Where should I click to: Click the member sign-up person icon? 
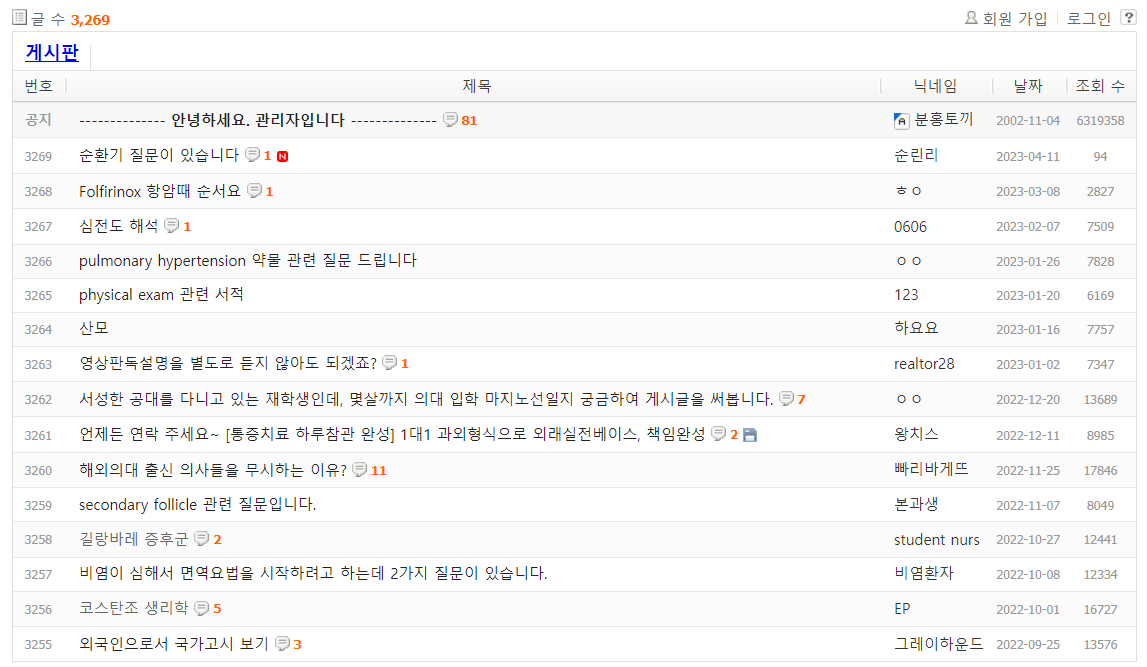[x=971, y=18]
